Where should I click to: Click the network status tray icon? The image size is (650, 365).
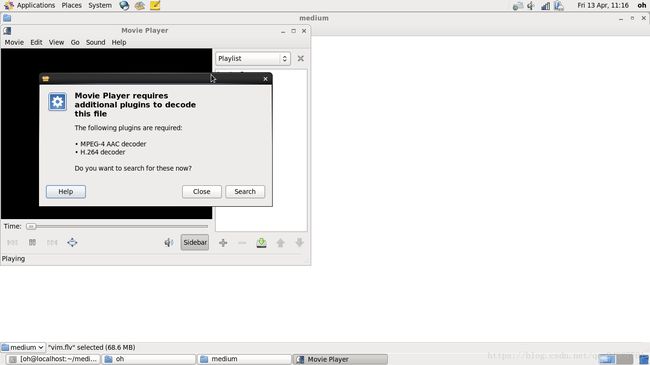[x=546, y=5]
